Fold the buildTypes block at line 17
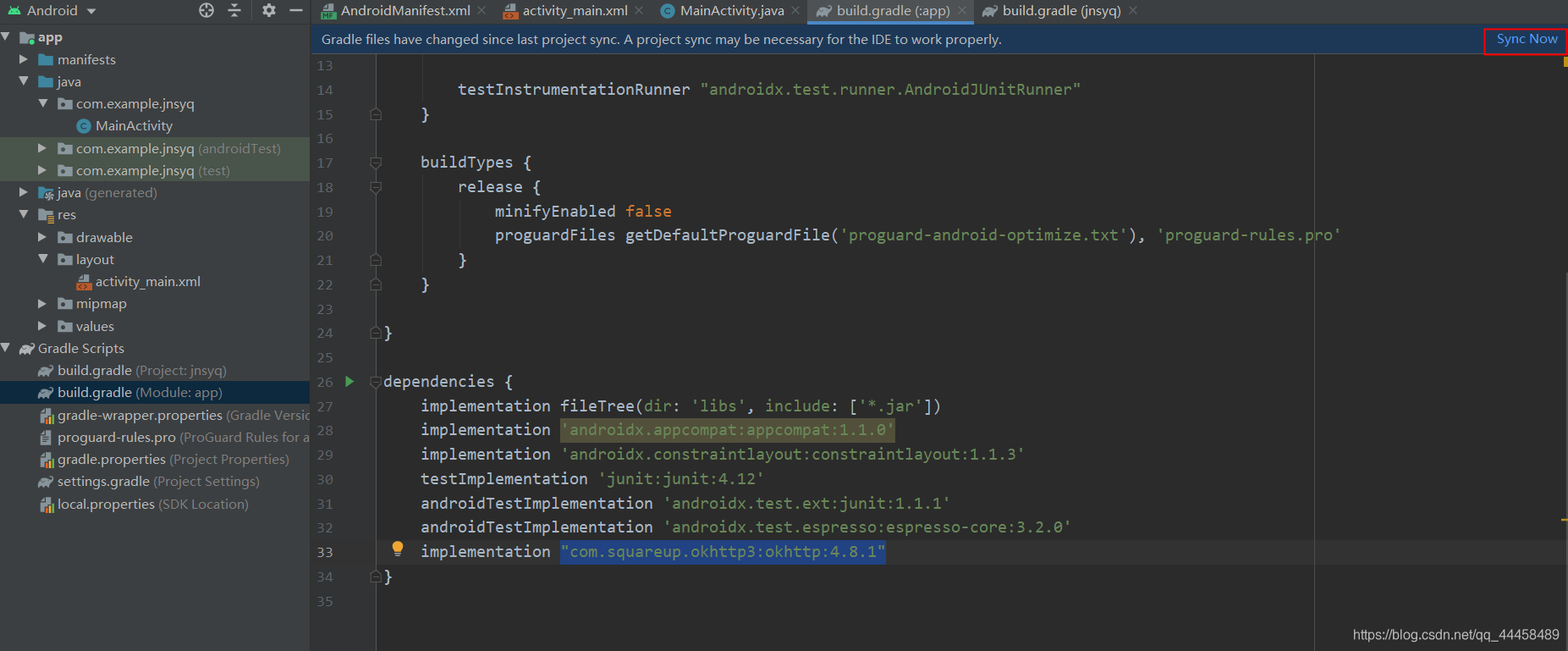1568x651 pixels. coord(376,163)
